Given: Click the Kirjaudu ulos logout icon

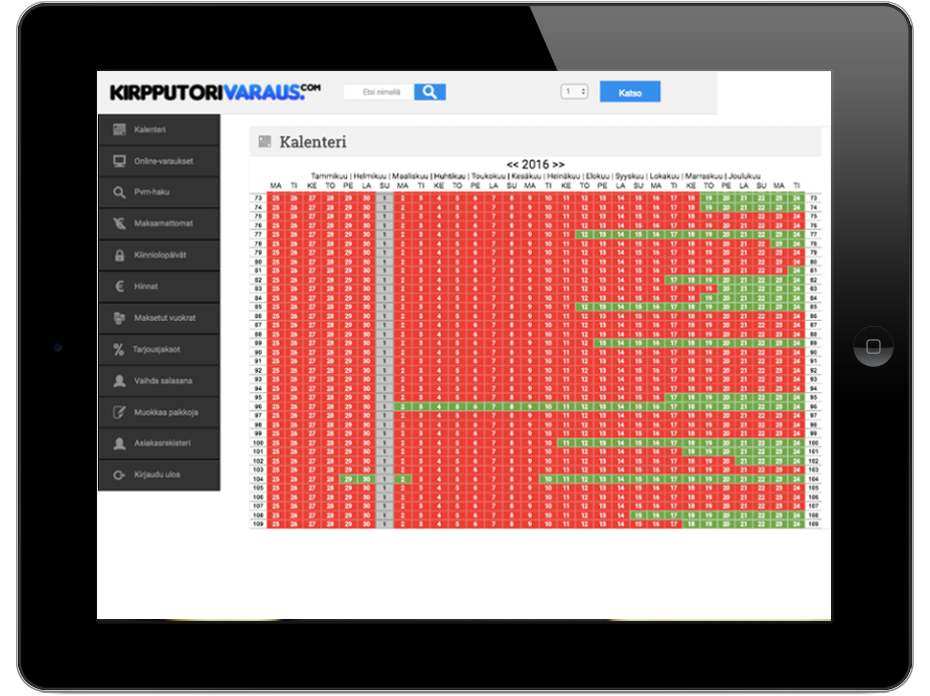Looking at the screenshot, I should tap(119, 475).
